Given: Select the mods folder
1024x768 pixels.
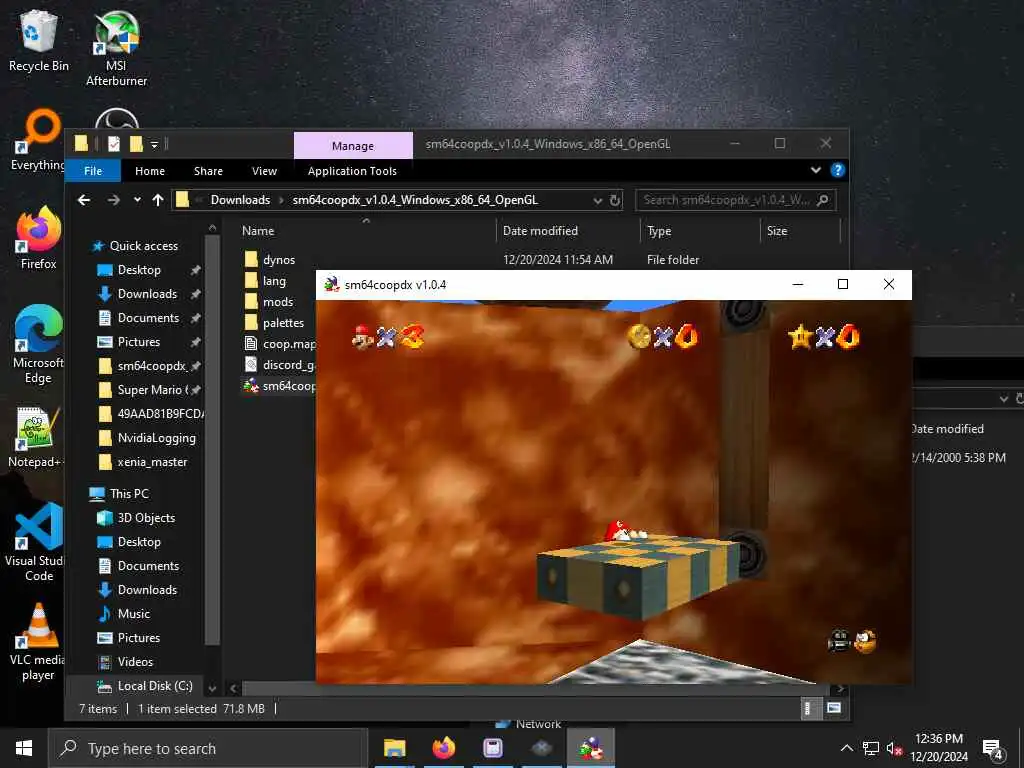Looking at the screenshot, I should click(x=269, y=302).
